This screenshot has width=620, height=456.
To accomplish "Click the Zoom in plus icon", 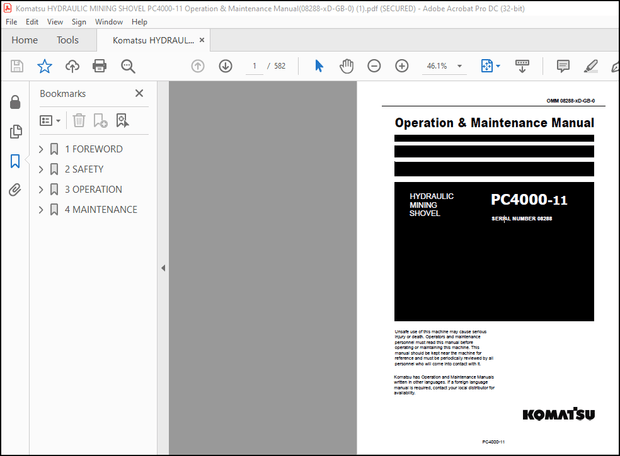I will click(402, 66).
